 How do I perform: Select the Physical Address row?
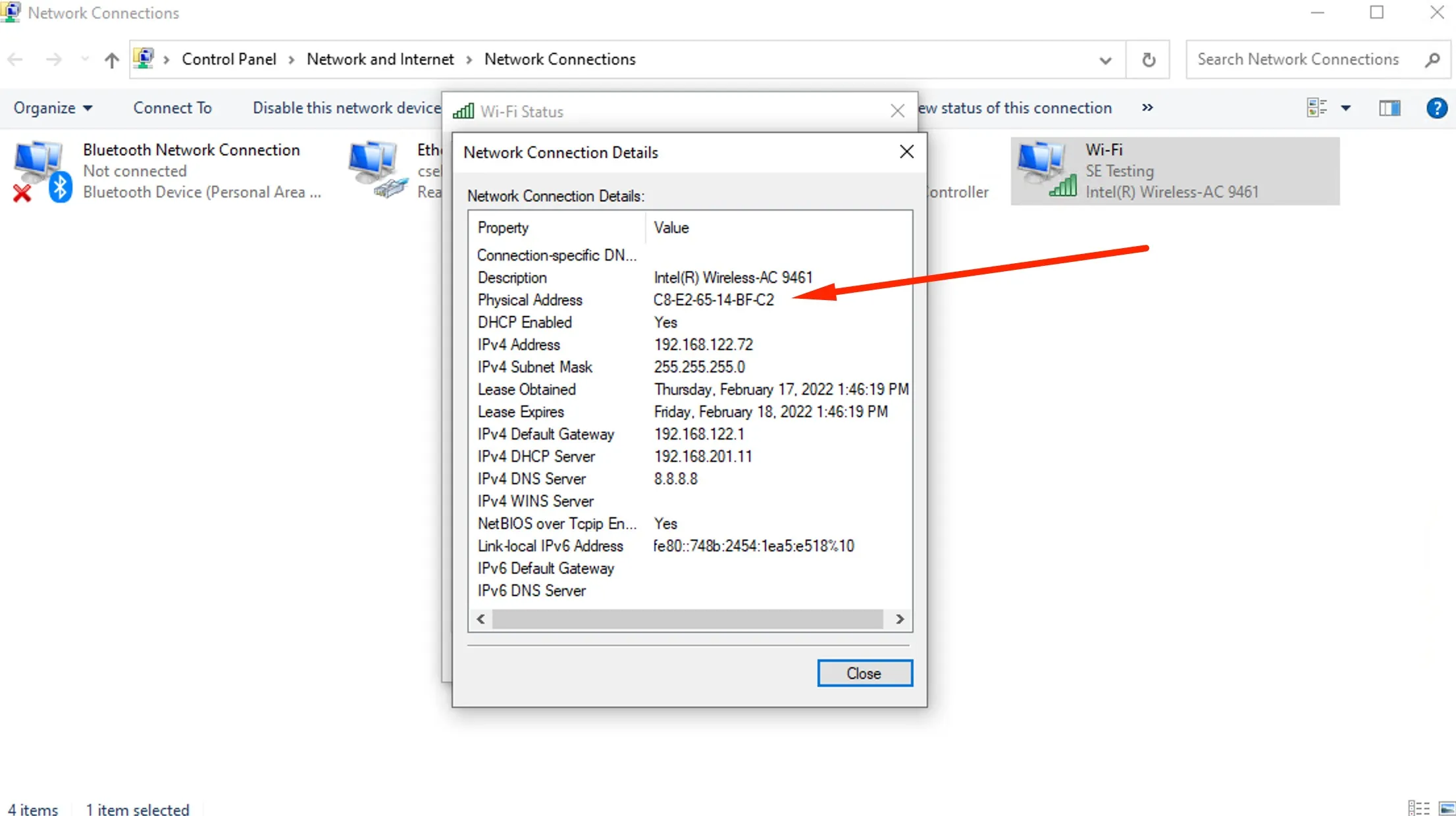690,300
